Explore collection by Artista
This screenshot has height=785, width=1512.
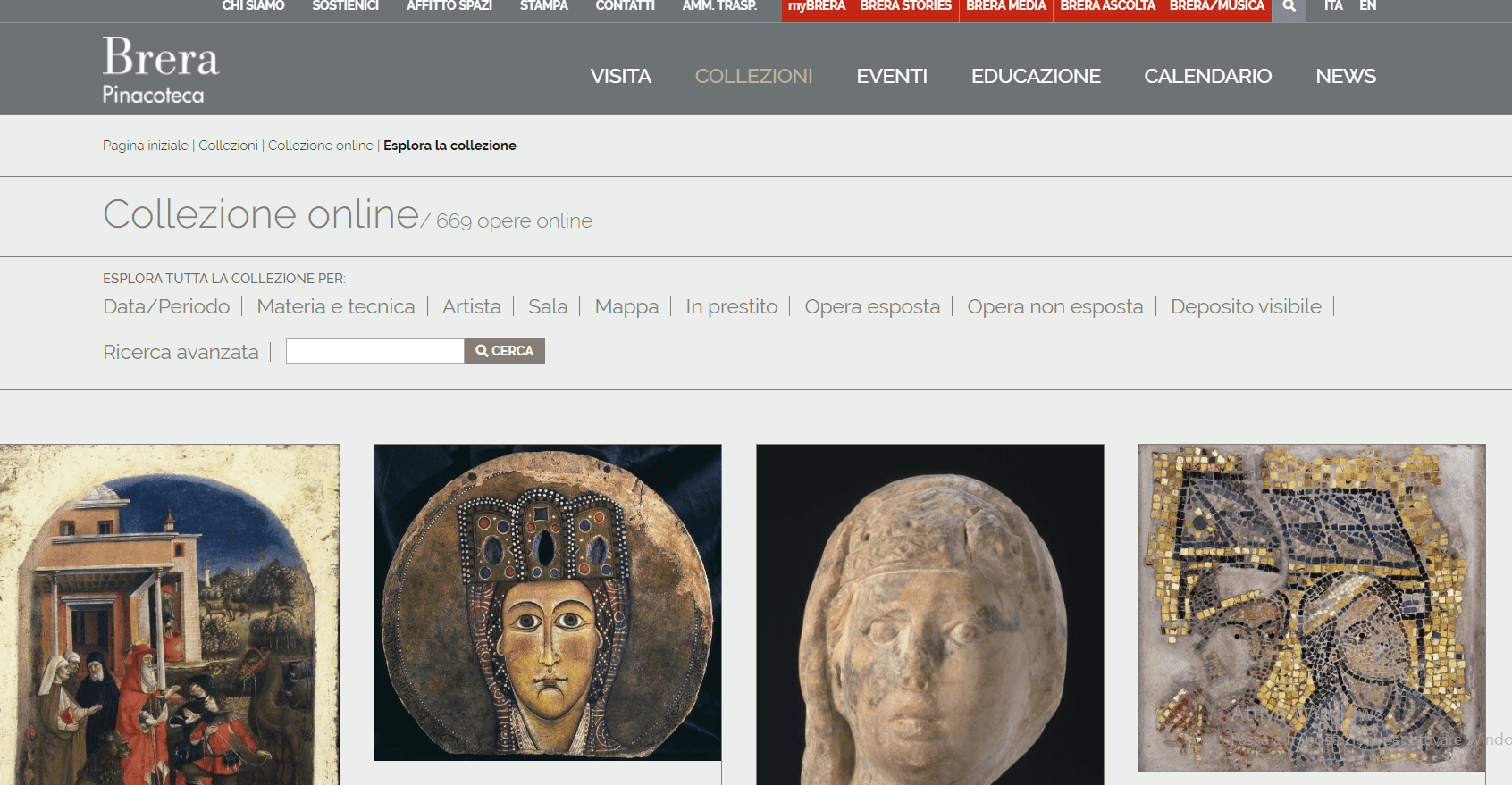click(x=472, y=307)
